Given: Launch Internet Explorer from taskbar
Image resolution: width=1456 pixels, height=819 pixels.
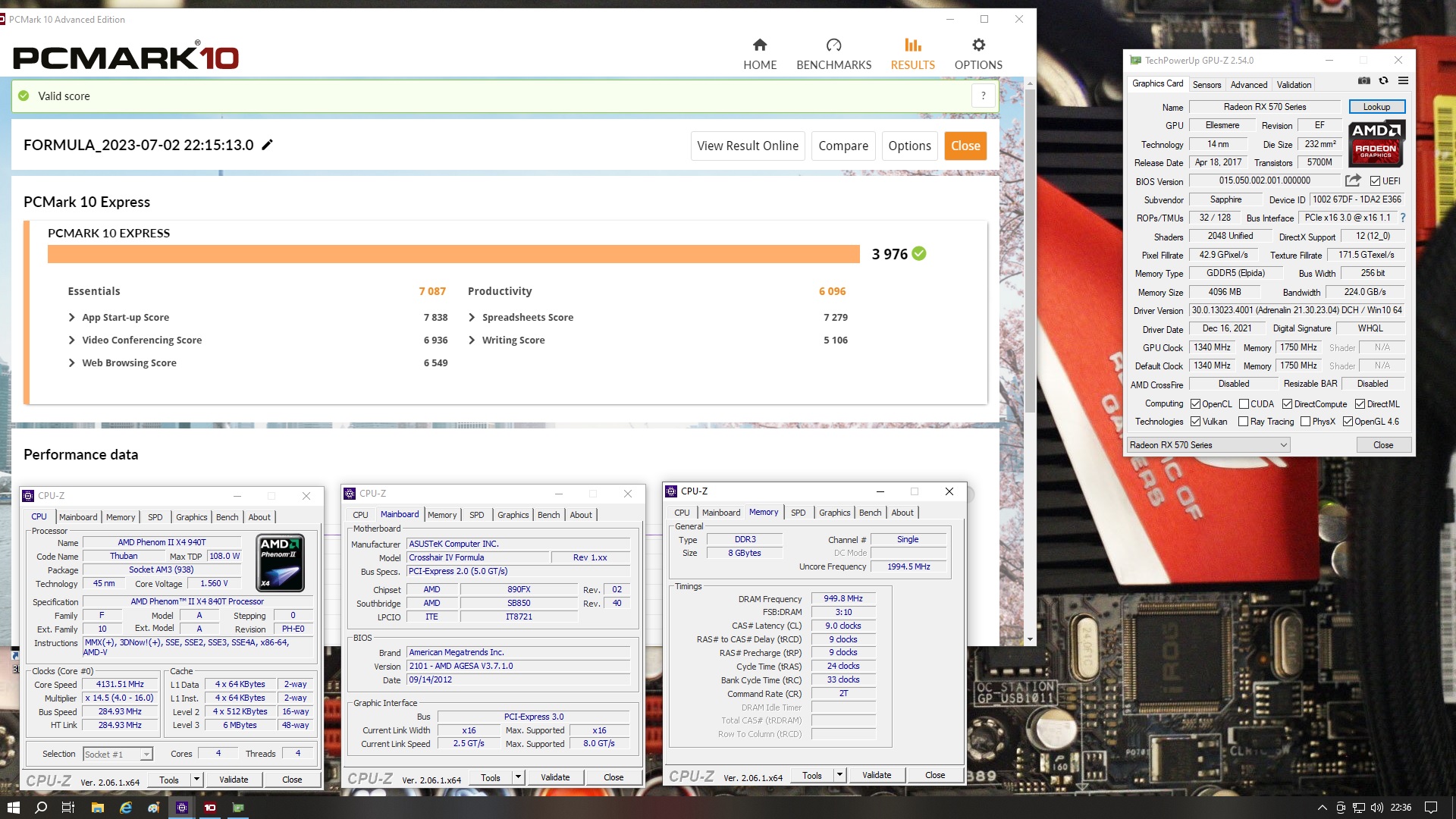Looking at the screenshot, I should 125,808.
